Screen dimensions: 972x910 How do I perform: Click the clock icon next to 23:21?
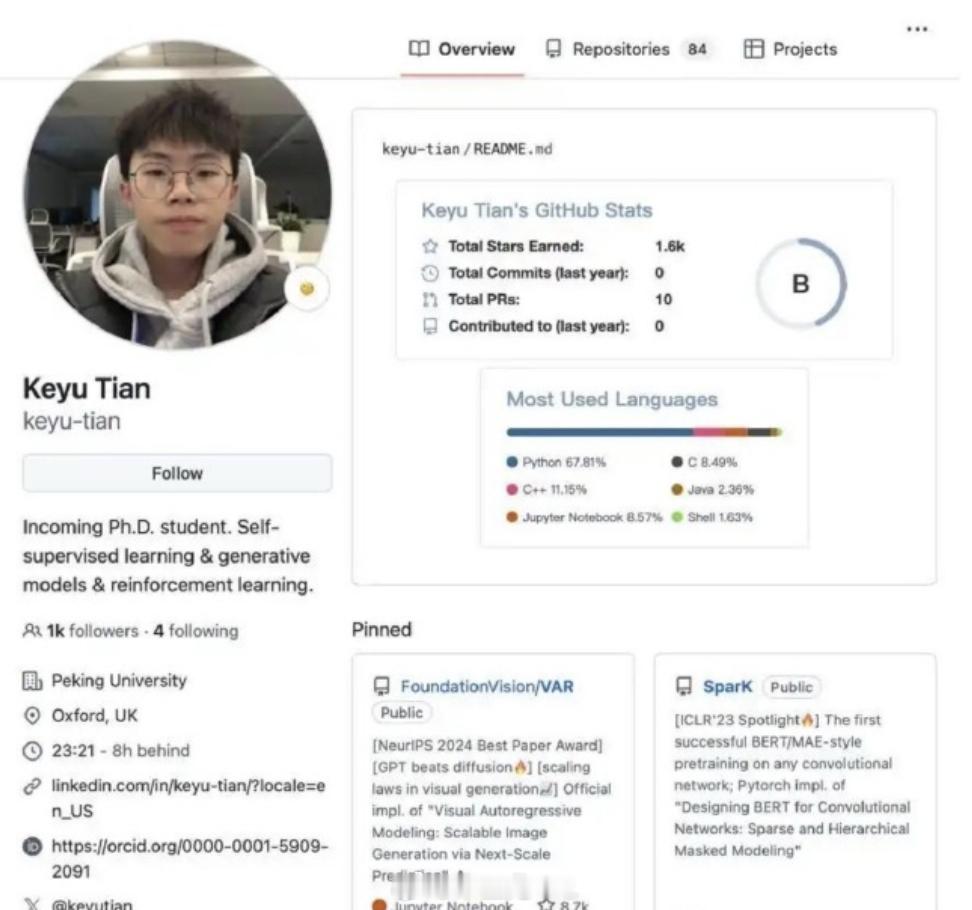point(32,751)
